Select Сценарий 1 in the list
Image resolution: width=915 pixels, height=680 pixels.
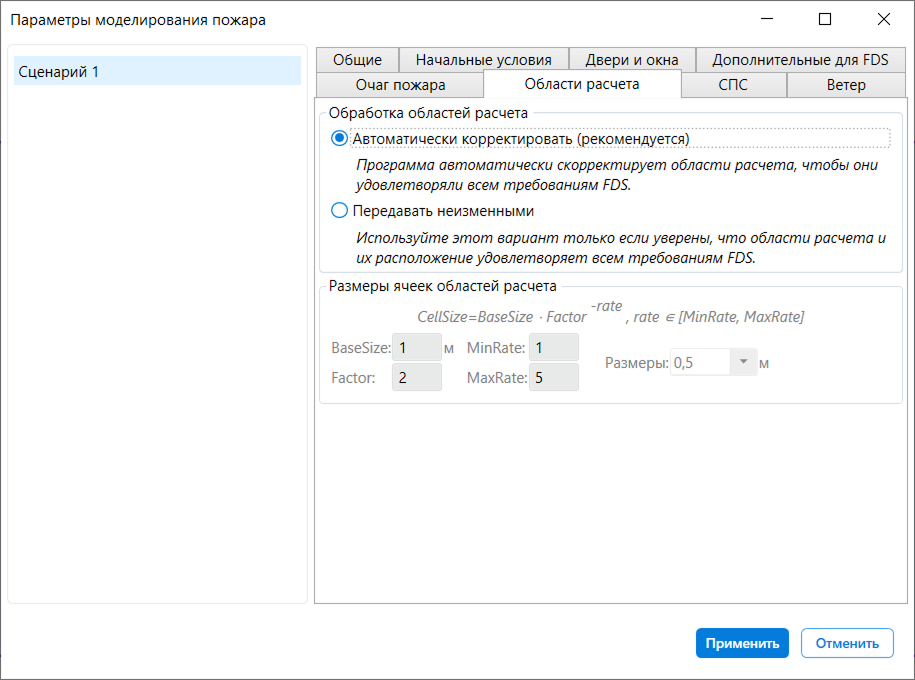point(158,71)
